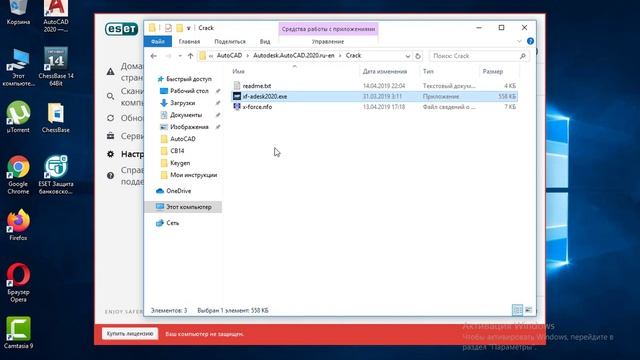Open recent locations dropdown arrow
The width and height of the screenshot is (640, 360).
[x=180, y=56]
